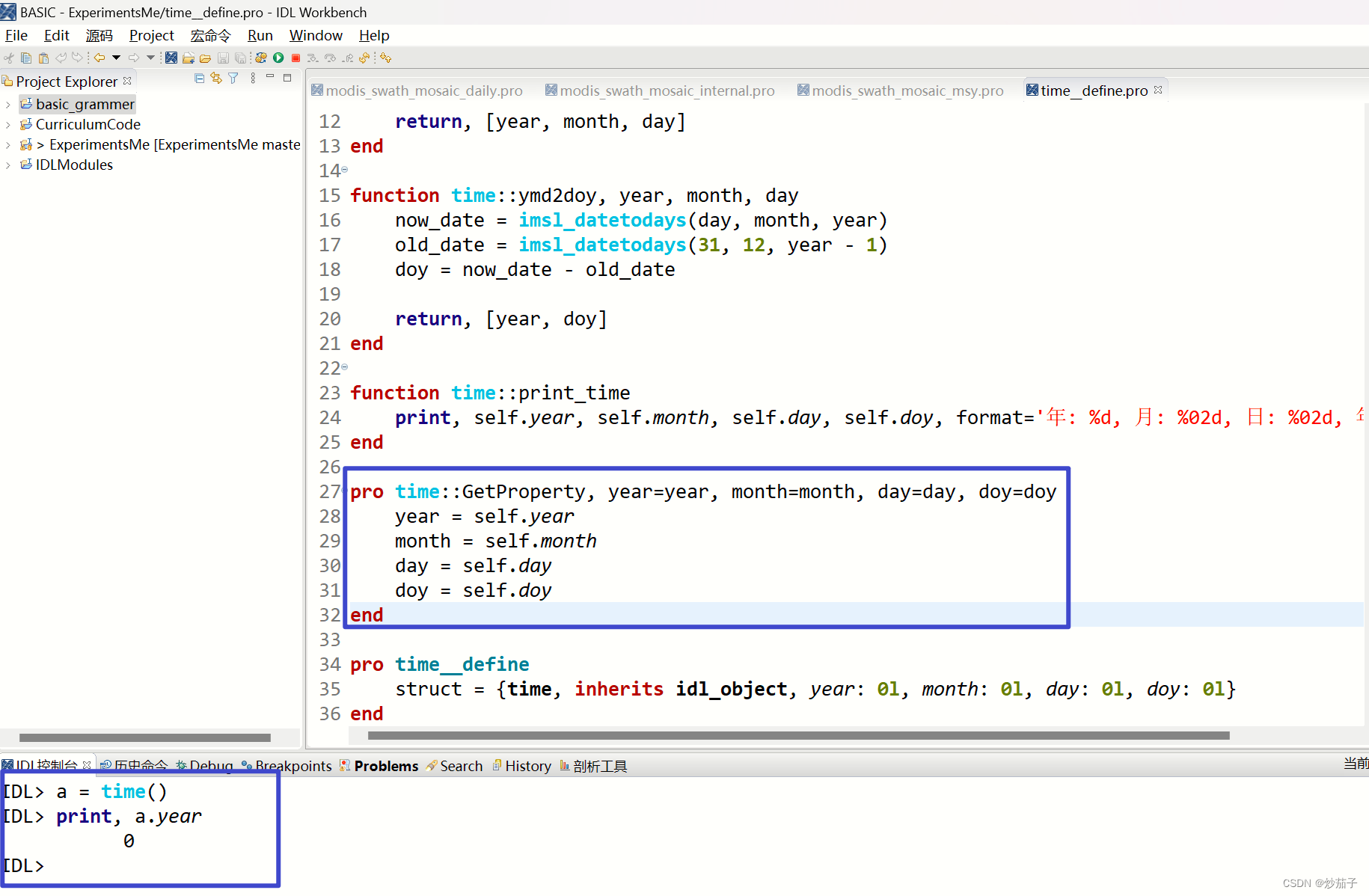Click the Save disk toolbar icon

(x=223, y=58)
